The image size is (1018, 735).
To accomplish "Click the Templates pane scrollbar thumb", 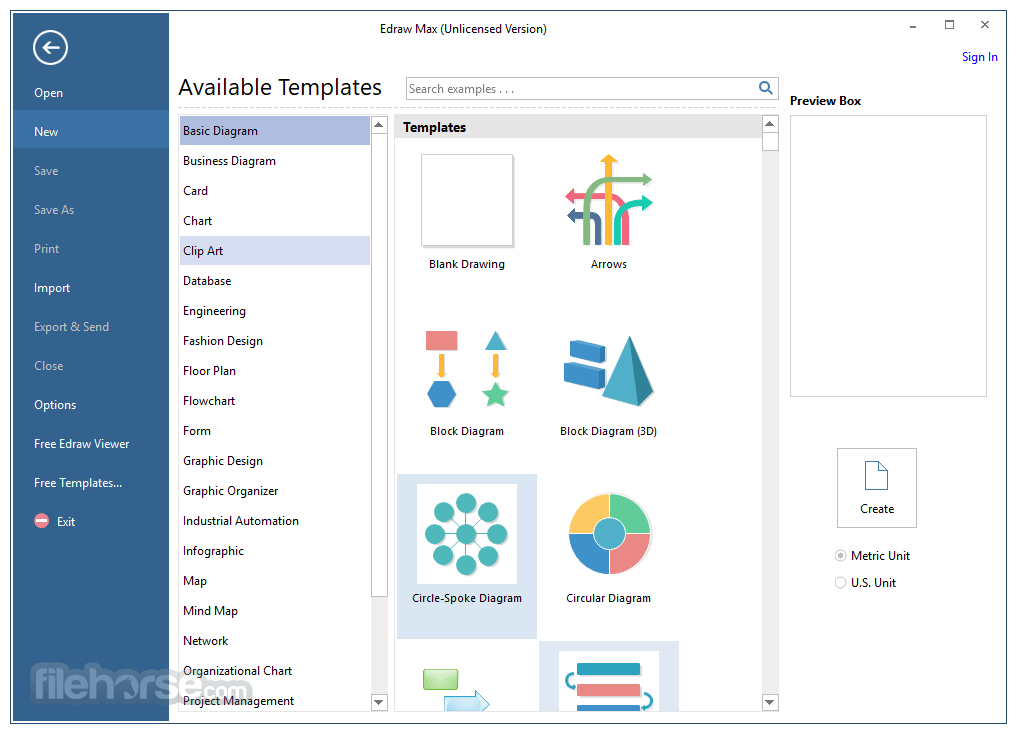I will (x=770, y=142).
